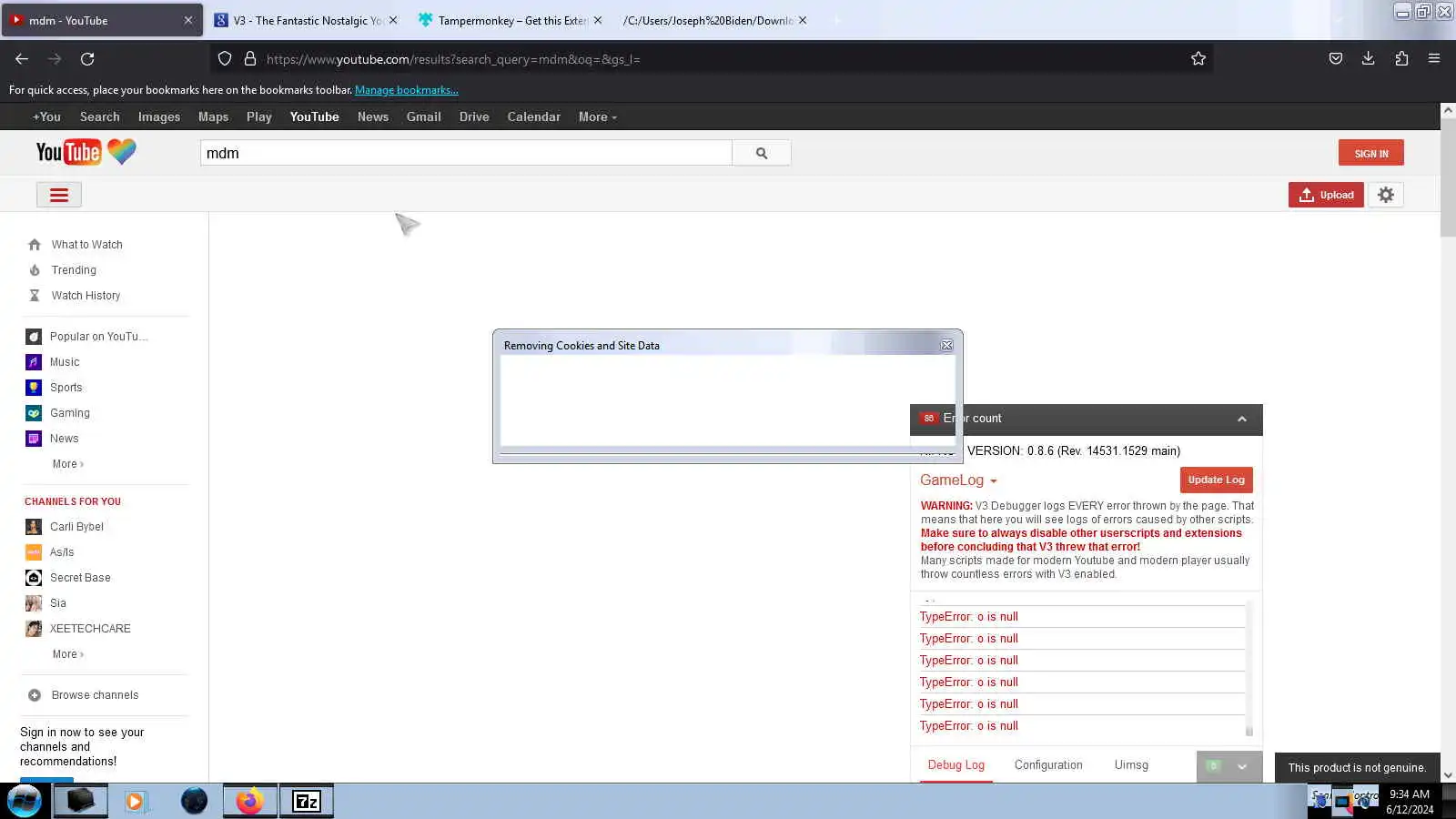Expand More under the guide categories

point(67,464)
